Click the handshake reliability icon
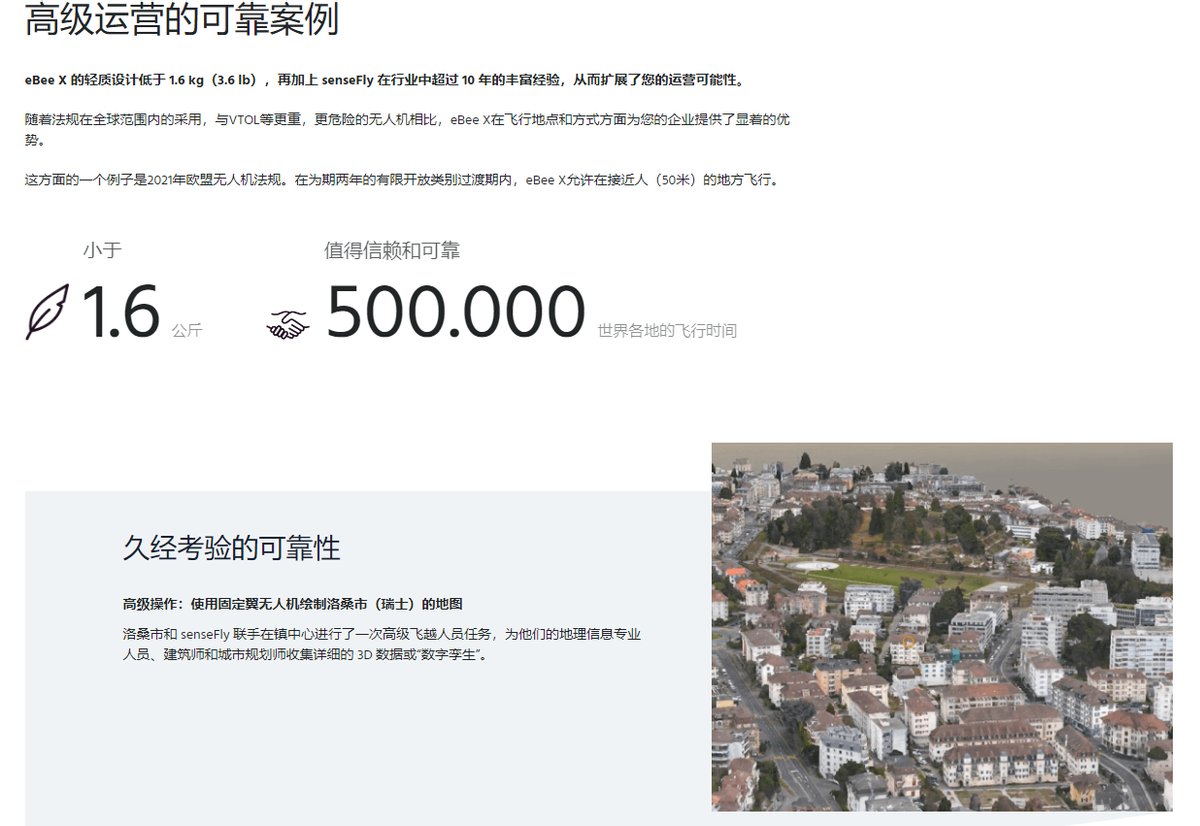Screen dimensions: 1200x826 coord(289,324)
